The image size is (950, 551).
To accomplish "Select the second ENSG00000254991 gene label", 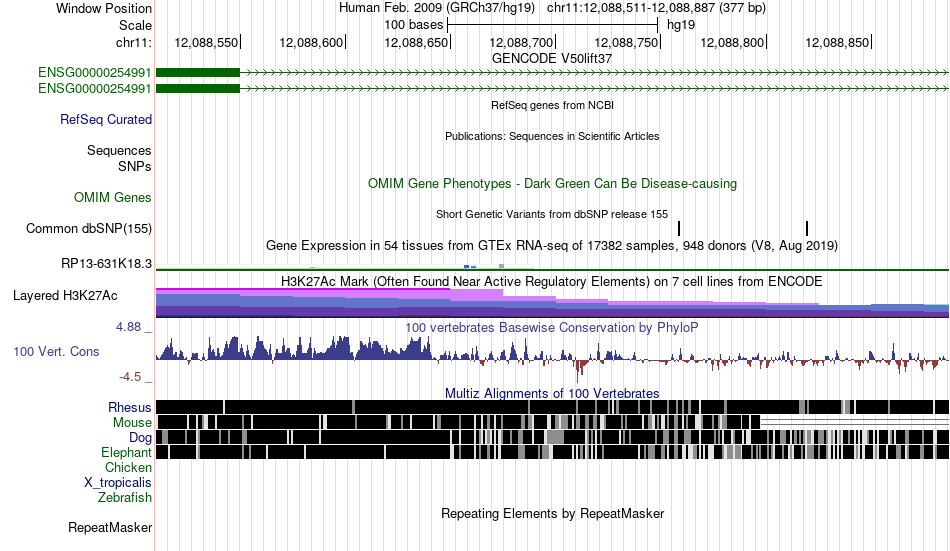I will 95,88.
